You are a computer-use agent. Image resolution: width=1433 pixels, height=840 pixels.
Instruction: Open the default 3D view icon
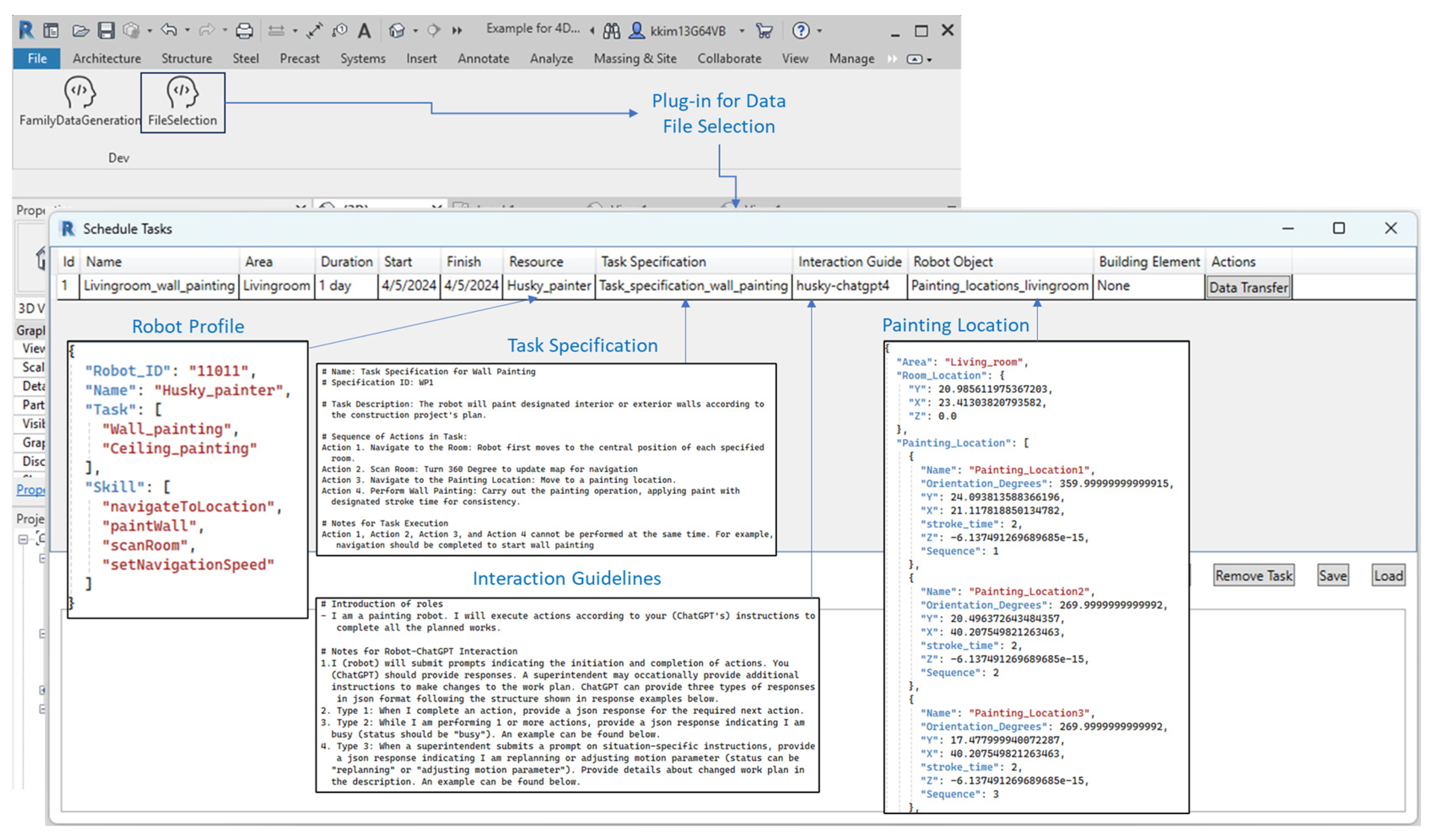pos(398,30)
